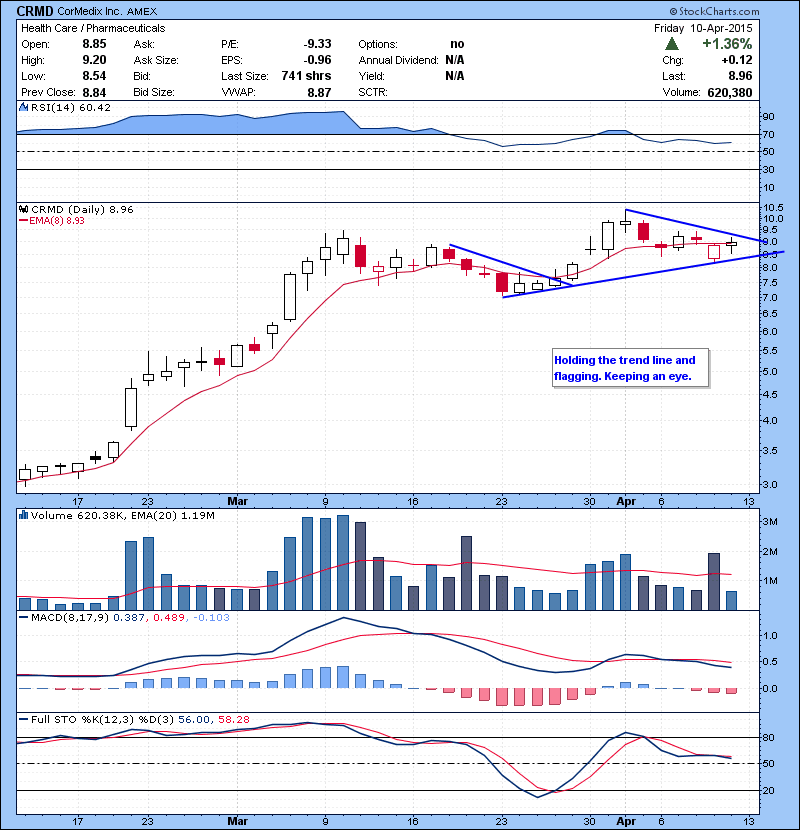Click the Volume value 620,380
The image size is (800, 830).
730,92
